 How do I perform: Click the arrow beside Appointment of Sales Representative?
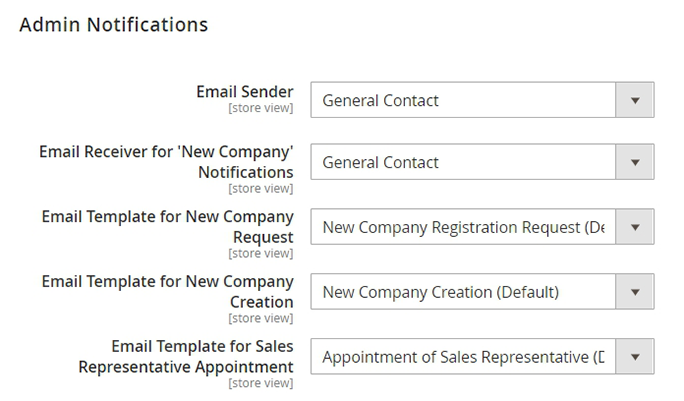tap(634, 356)
